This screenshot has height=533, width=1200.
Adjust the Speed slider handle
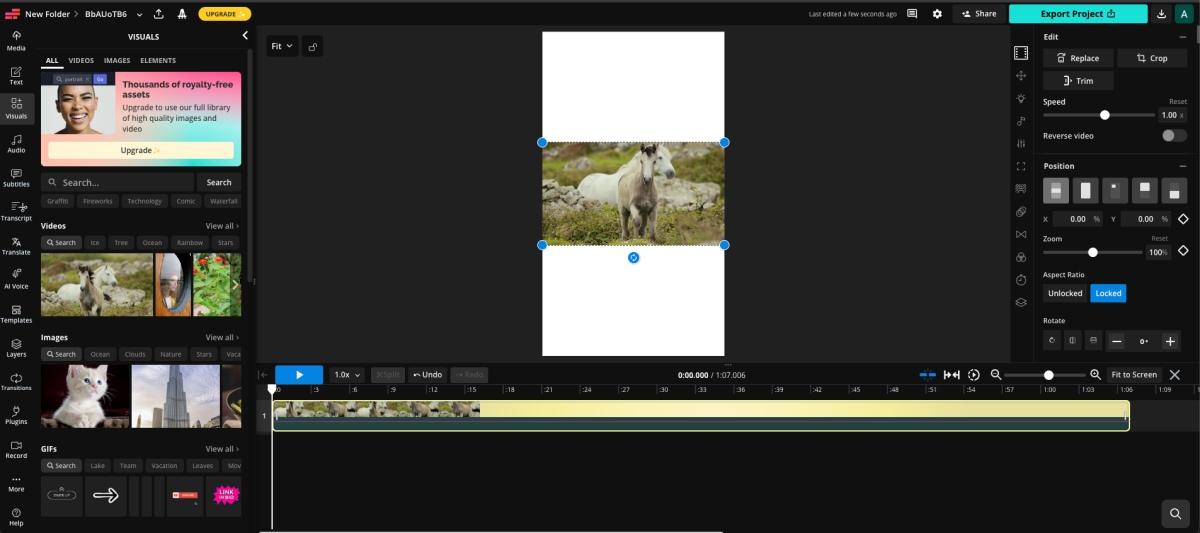coord(1105,115)
